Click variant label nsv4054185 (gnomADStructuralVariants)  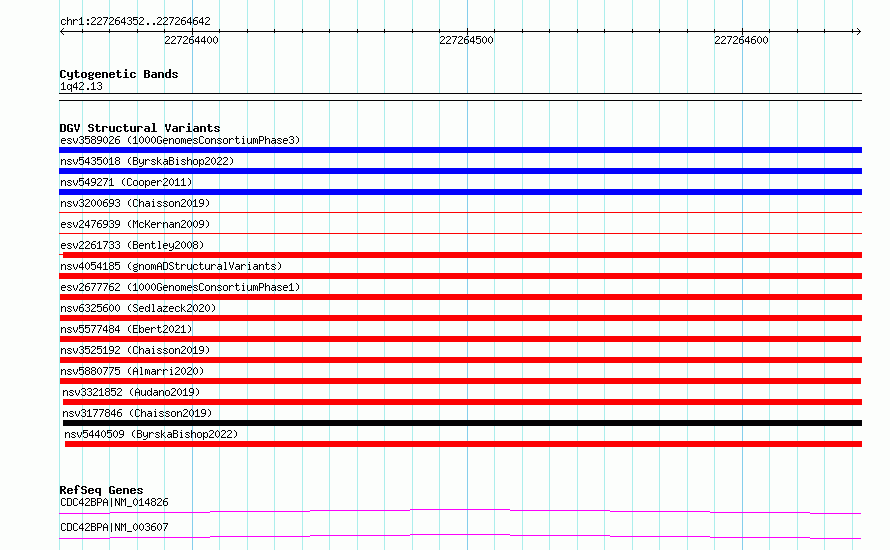click(x=171, y=266)
